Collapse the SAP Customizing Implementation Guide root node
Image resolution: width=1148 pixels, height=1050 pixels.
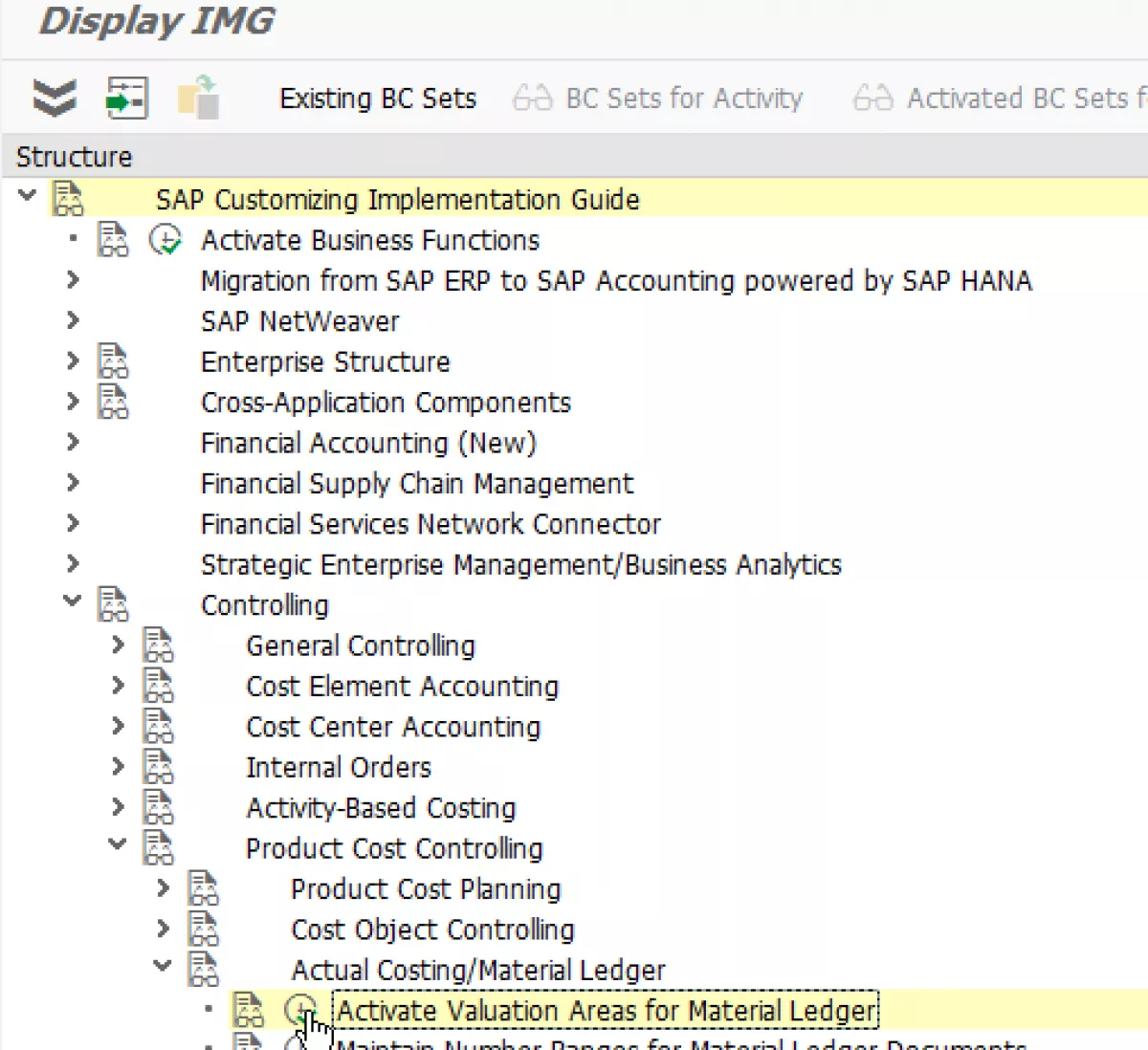tap(27, 196)
